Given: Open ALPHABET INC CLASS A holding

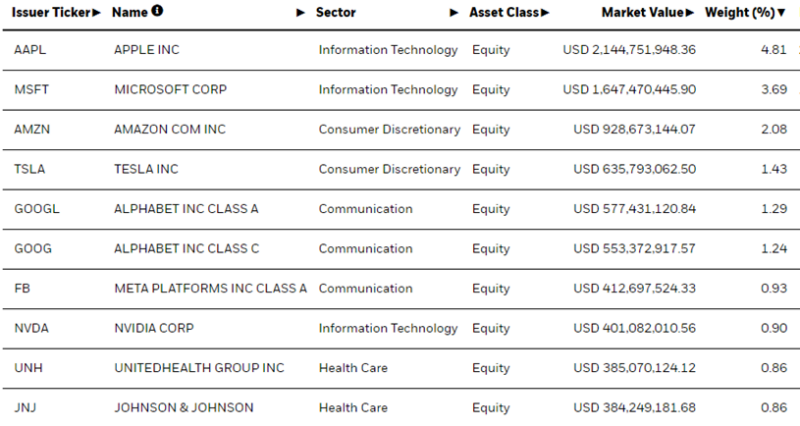Looking at the screenshot, I should coord(186,209).
